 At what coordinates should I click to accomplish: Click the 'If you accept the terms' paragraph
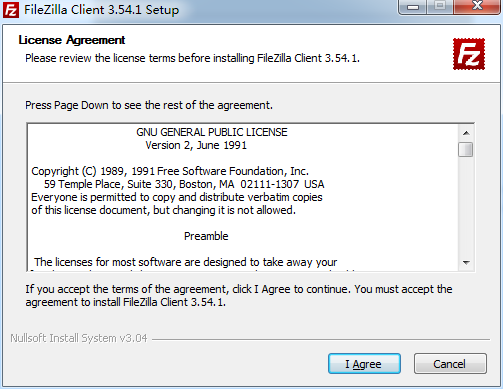point(239,296)
